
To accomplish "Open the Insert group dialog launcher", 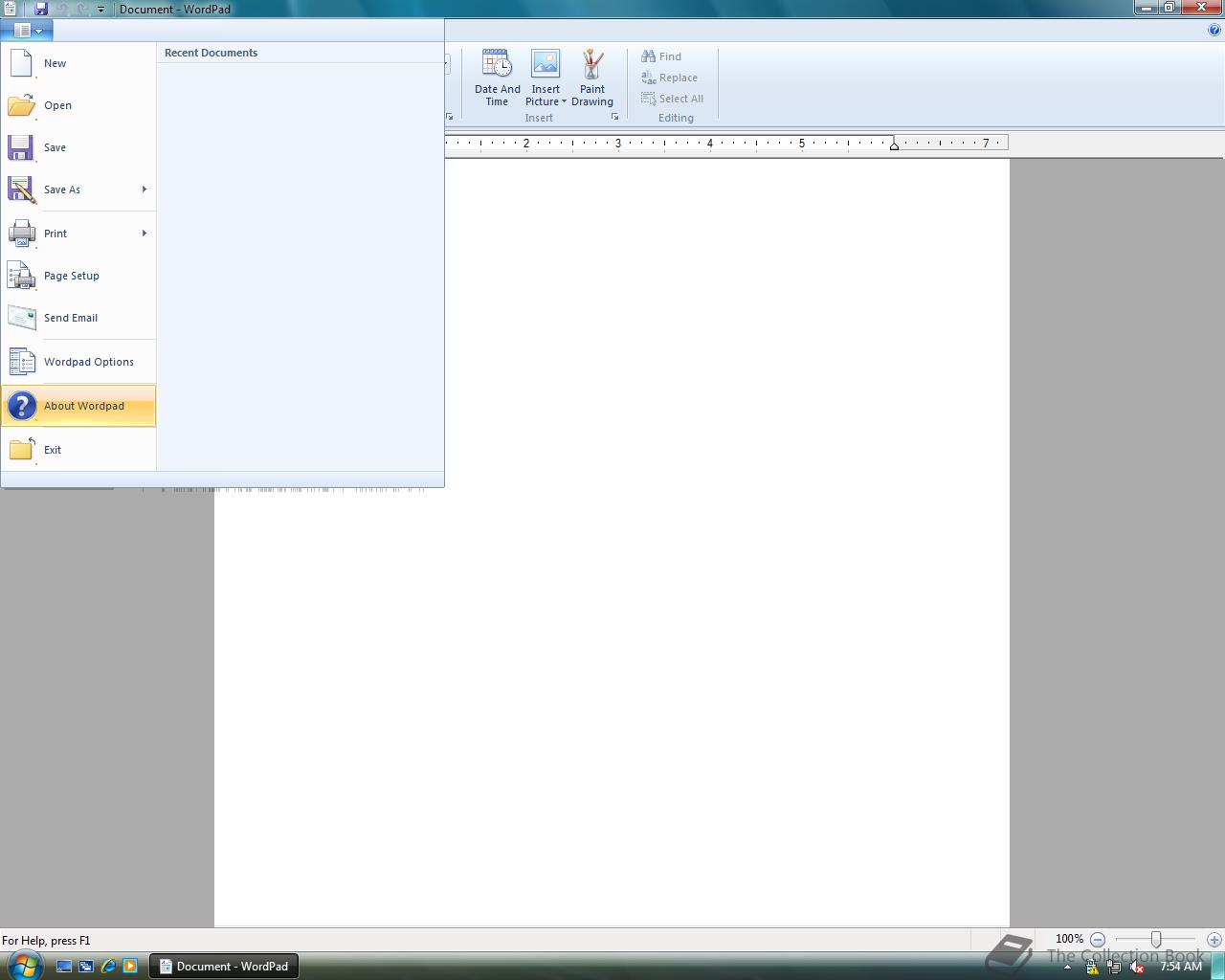I will [x=614, y=117].
